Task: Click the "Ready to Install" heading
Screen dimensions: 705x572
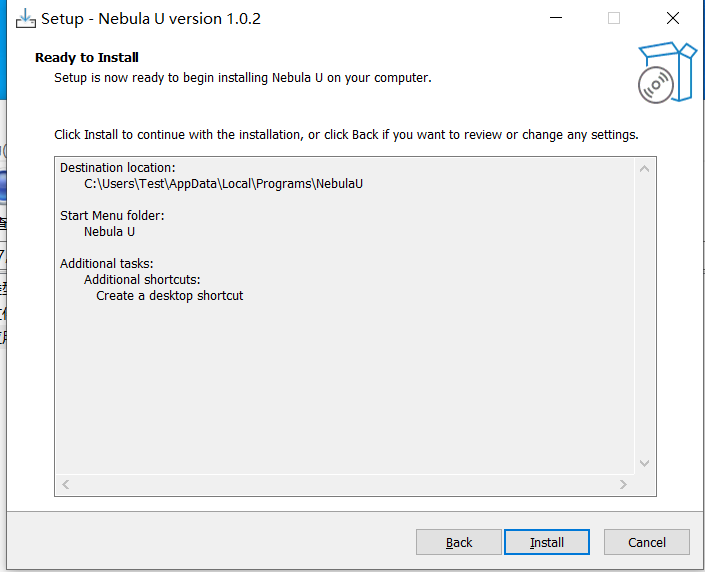Action: click(87, 58)
